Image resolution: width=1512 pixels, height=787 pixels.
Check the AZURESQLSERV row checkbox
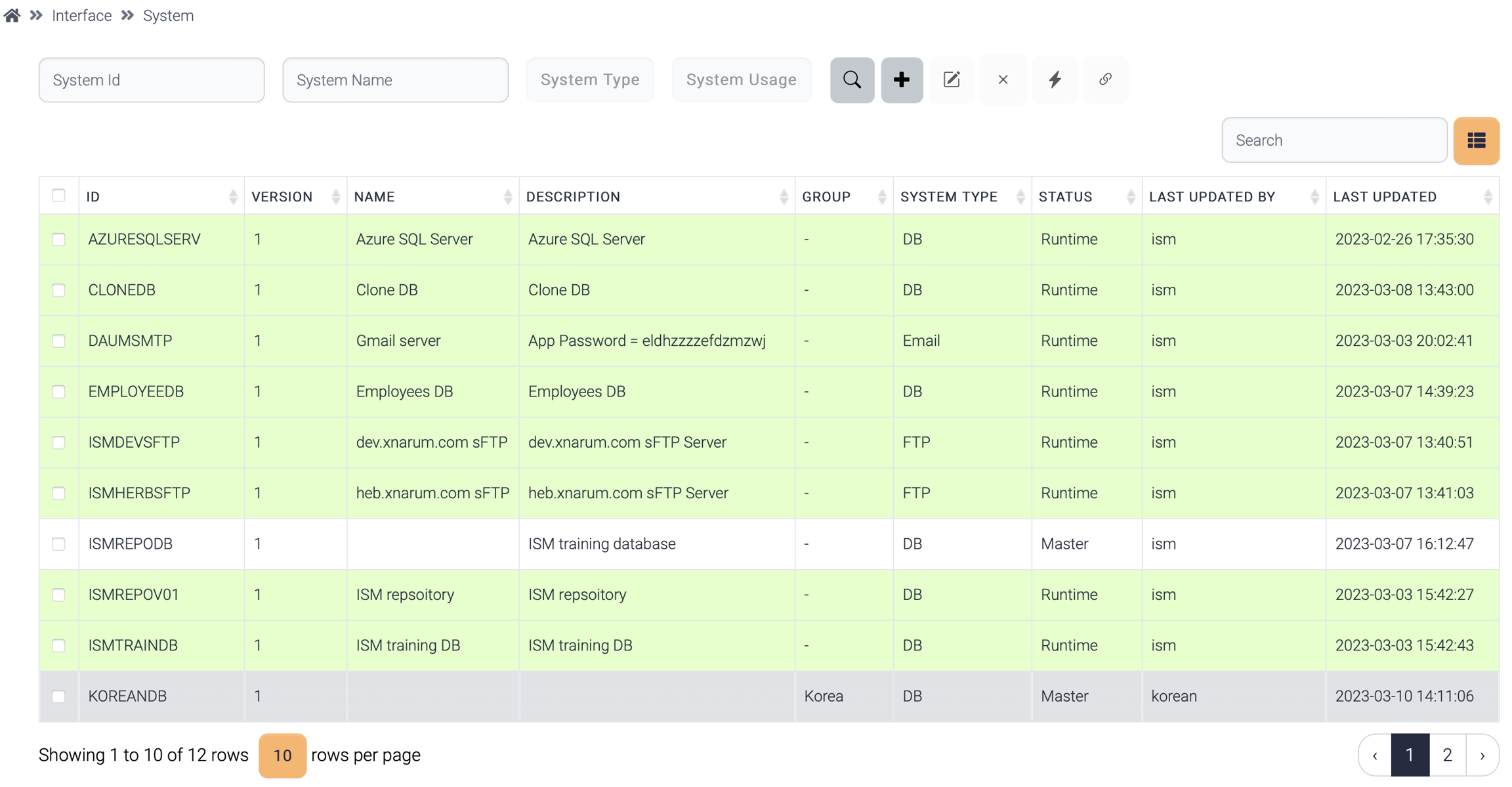coord(58,240)
